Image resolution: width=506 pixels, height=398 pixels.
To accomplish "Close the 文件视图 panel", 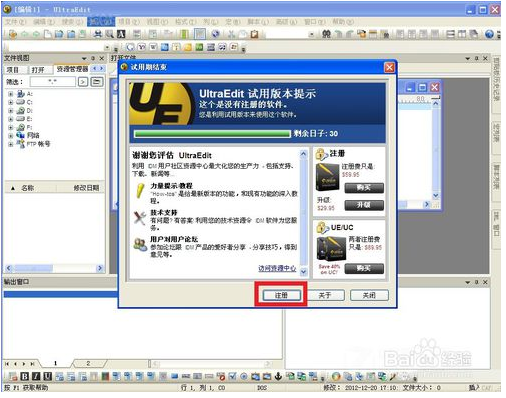I will coord(102,58).
